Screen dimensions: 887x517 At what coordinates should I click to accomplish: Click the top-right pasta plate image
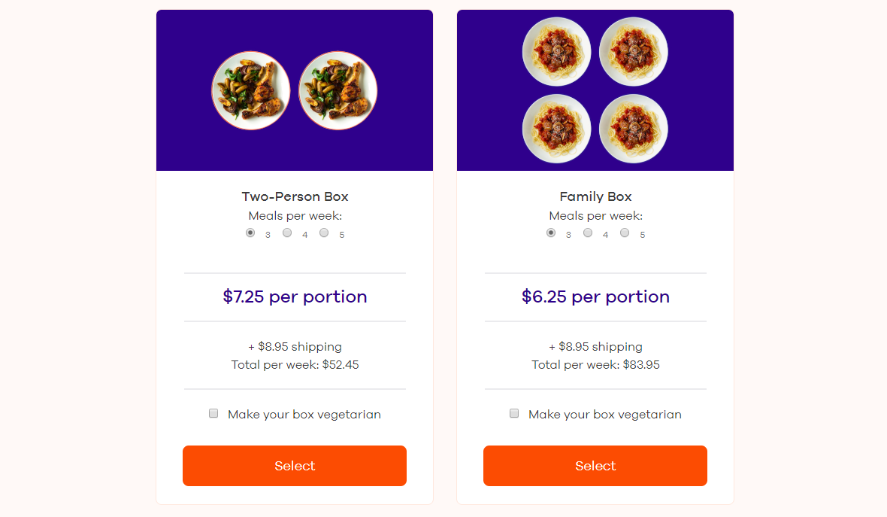click(x=633, y=51)
